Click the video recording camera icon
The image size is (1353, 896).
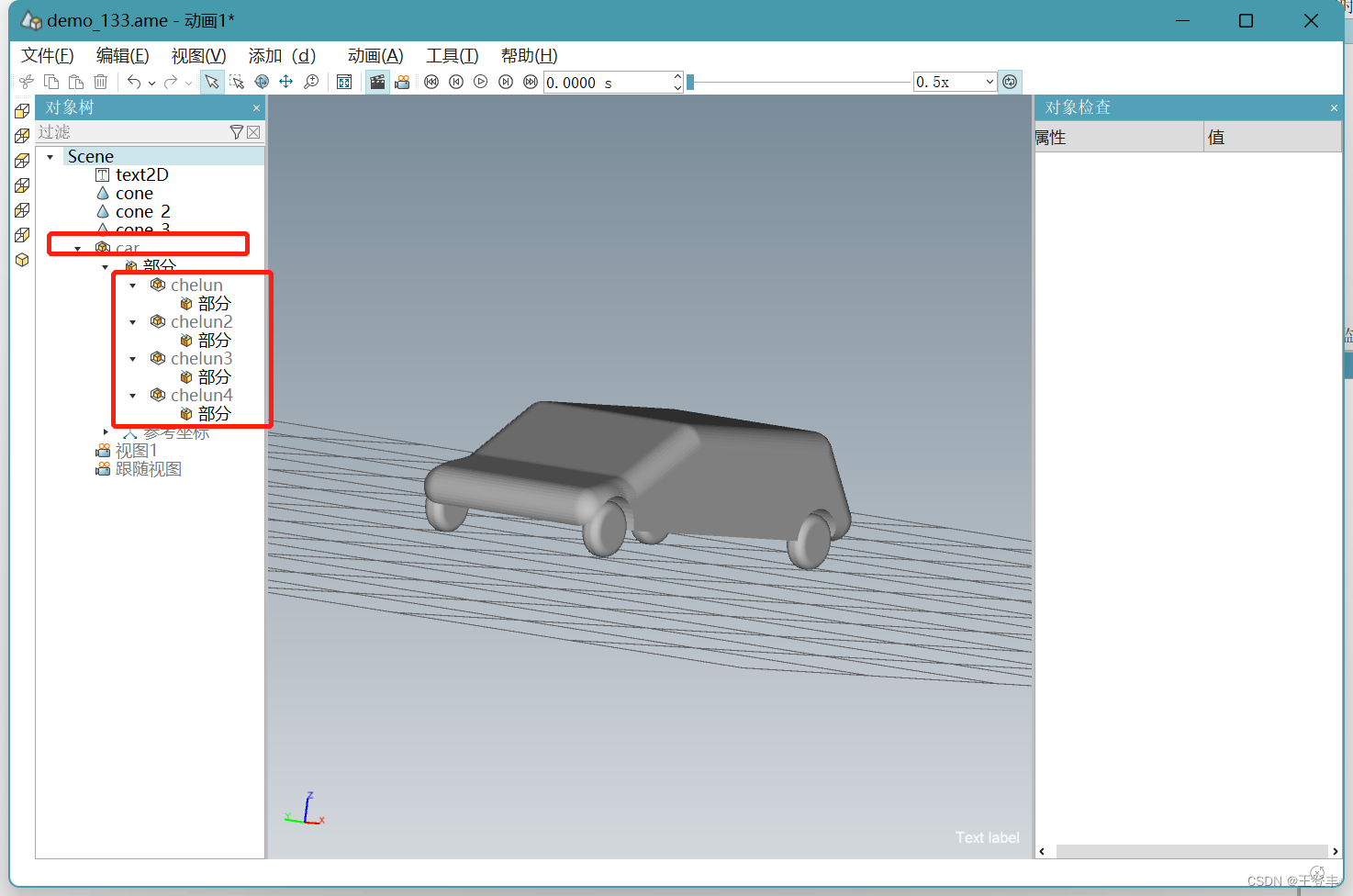402,82
